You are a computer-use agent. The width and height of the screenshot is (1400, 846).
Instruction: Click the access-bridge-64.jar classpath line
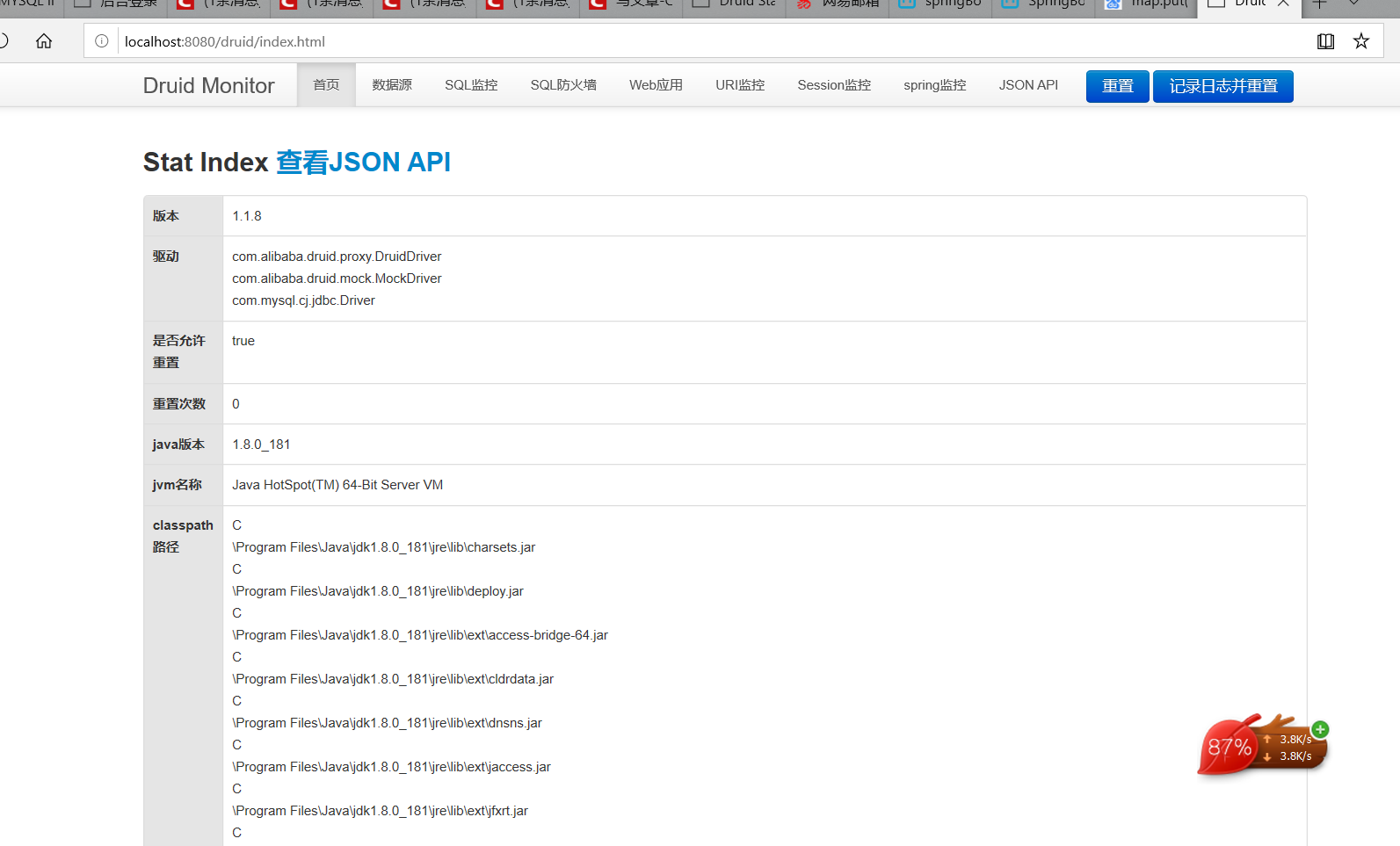(x=420, y=635)
